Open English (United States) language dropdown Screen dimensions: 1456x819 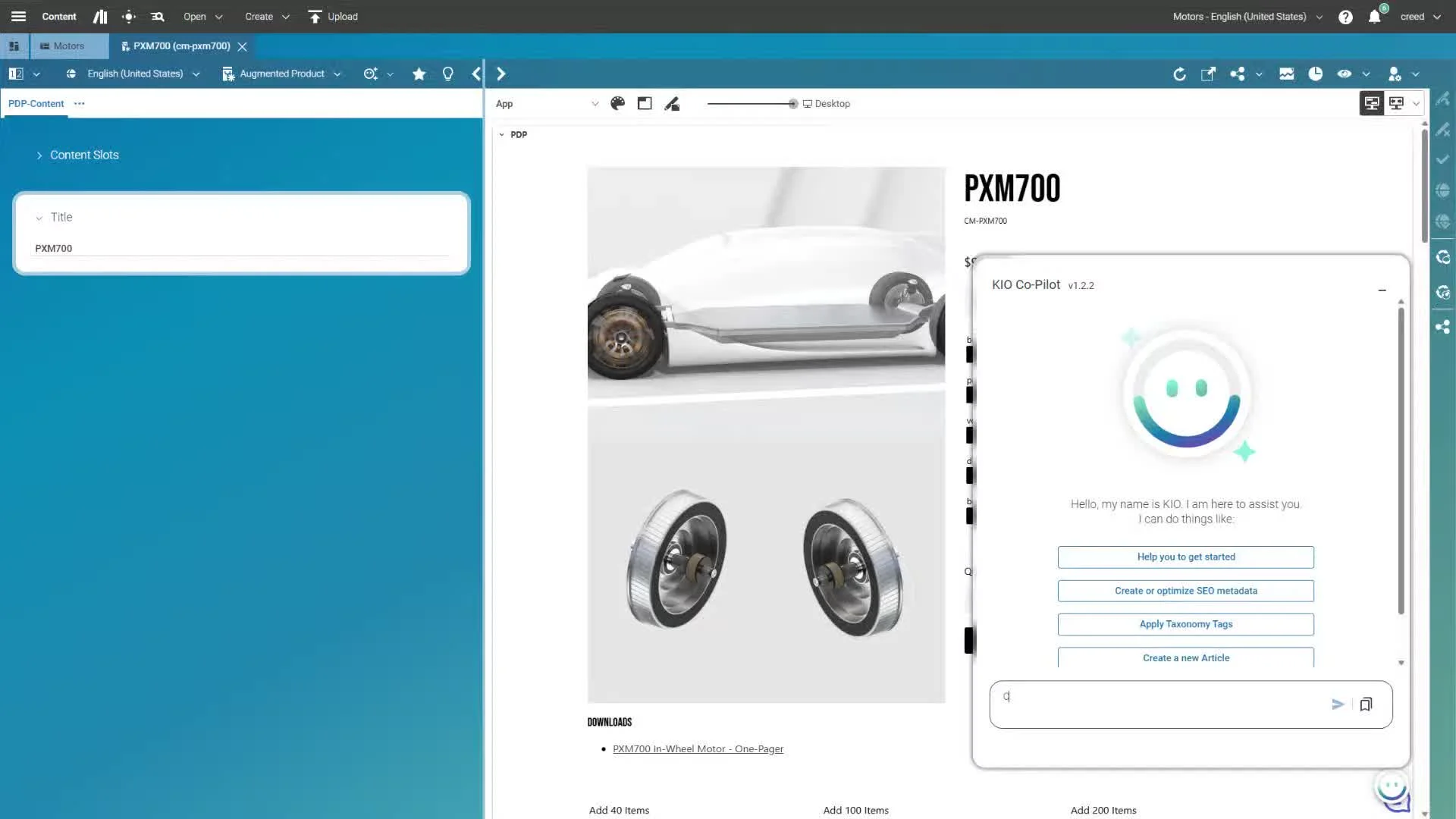[135, 74]
